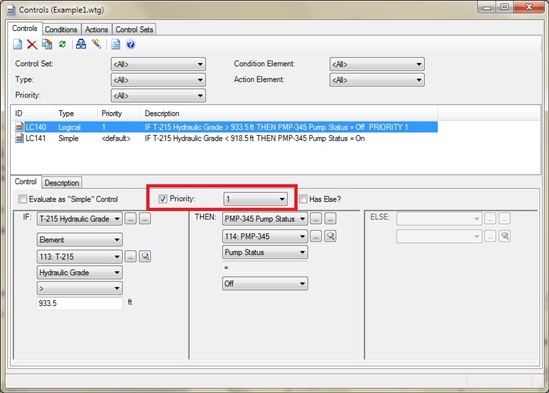Expand the Condition Element dropdown

click(377, 64)
